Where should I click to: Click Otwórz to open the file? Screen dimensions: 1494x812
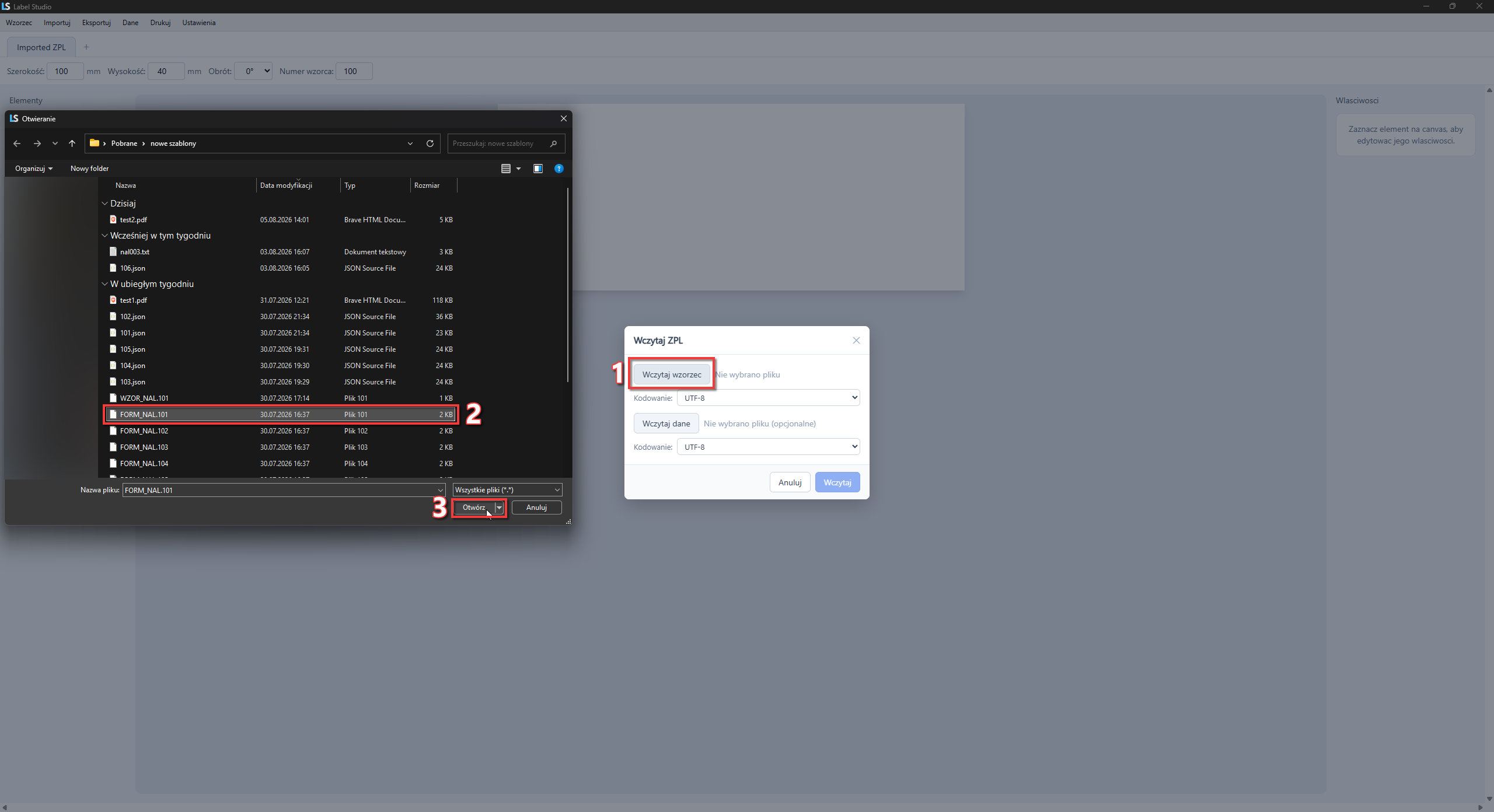click(474, 508)
